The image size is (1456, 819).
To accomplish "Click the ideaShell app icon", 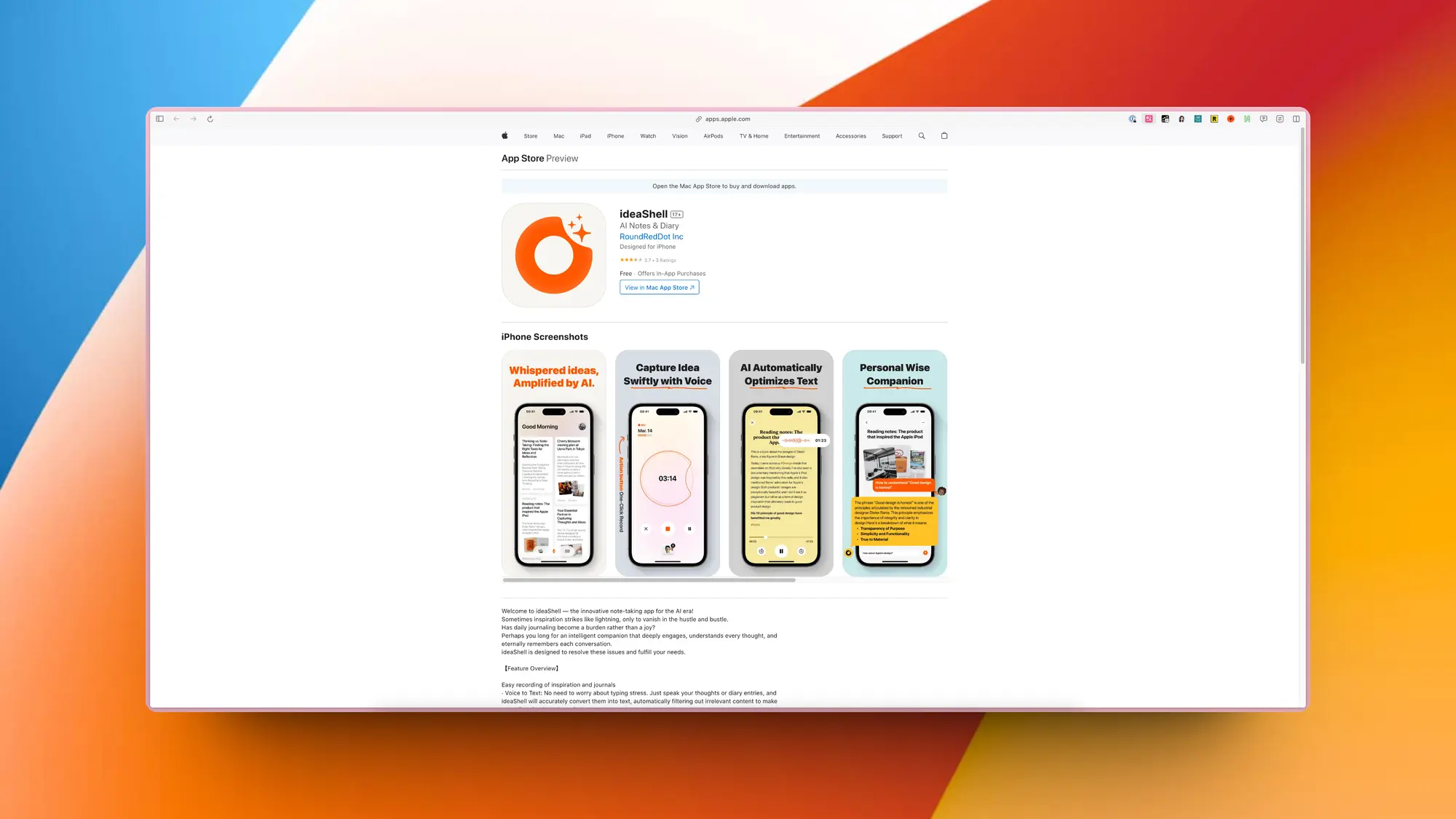I will click(554, 255).
